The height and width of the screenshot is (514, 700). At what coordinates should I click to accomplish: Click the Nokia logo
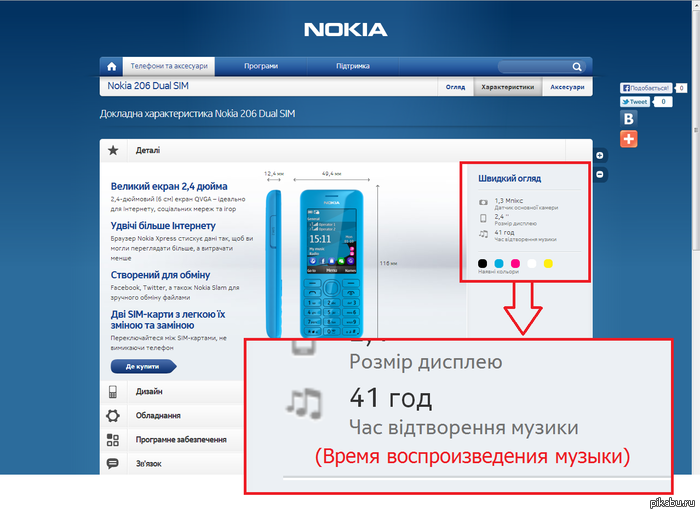(346, 30)
